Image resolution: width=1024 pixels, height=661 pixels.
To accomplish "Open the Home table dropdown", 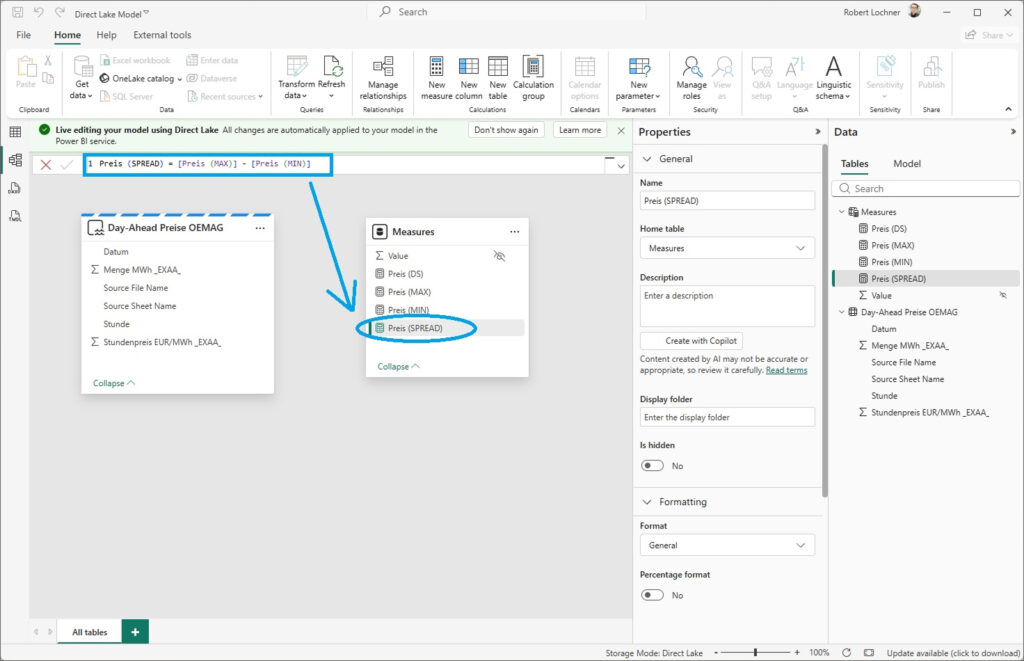I will [x=727, y=248].
